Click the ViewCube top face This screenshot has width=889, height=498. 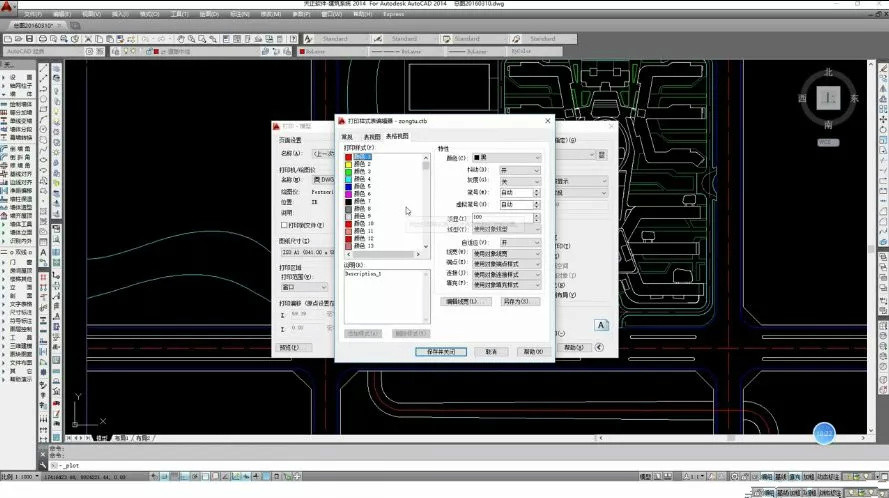[827, 98]
